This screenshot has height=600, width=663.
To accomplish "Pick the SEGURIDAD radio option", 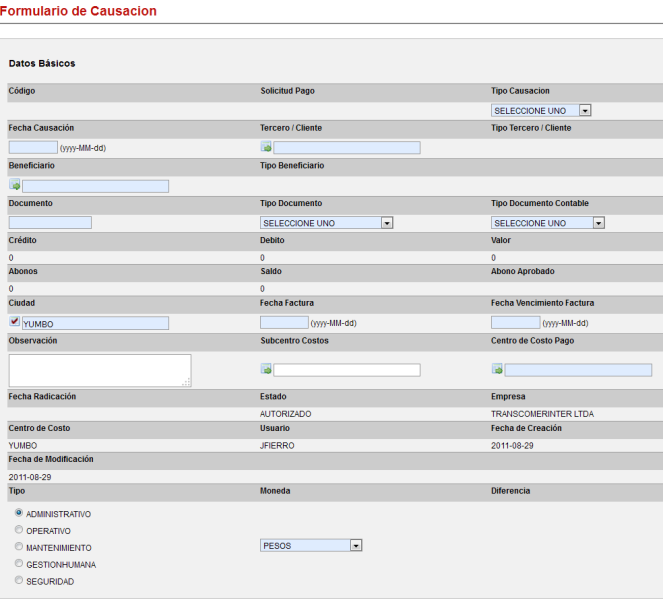I will (19, 581).
